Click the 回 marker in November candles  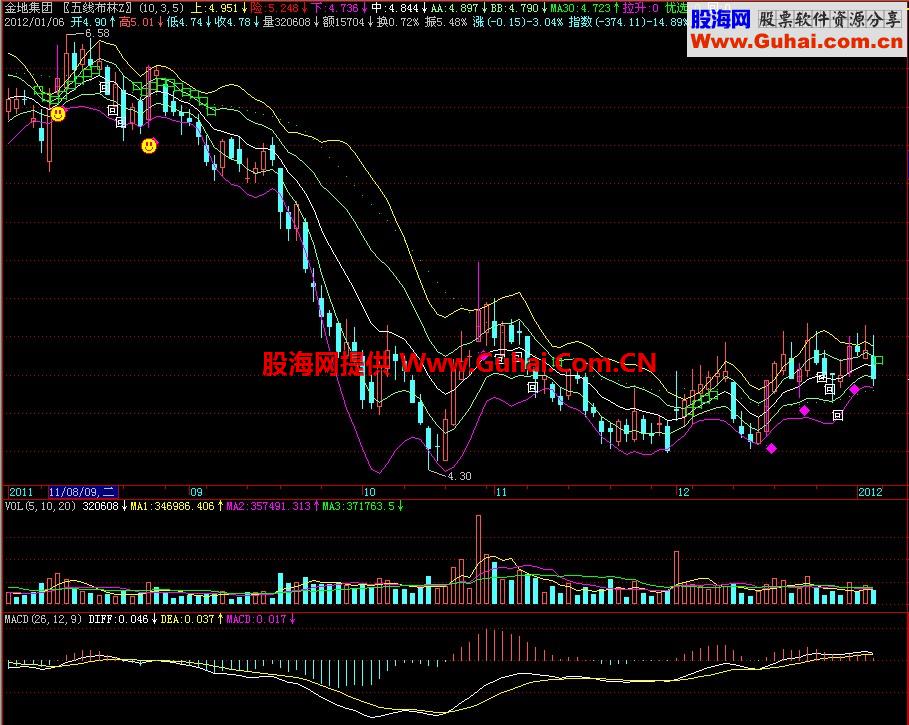pyautogui.click(x=533, y=387)
